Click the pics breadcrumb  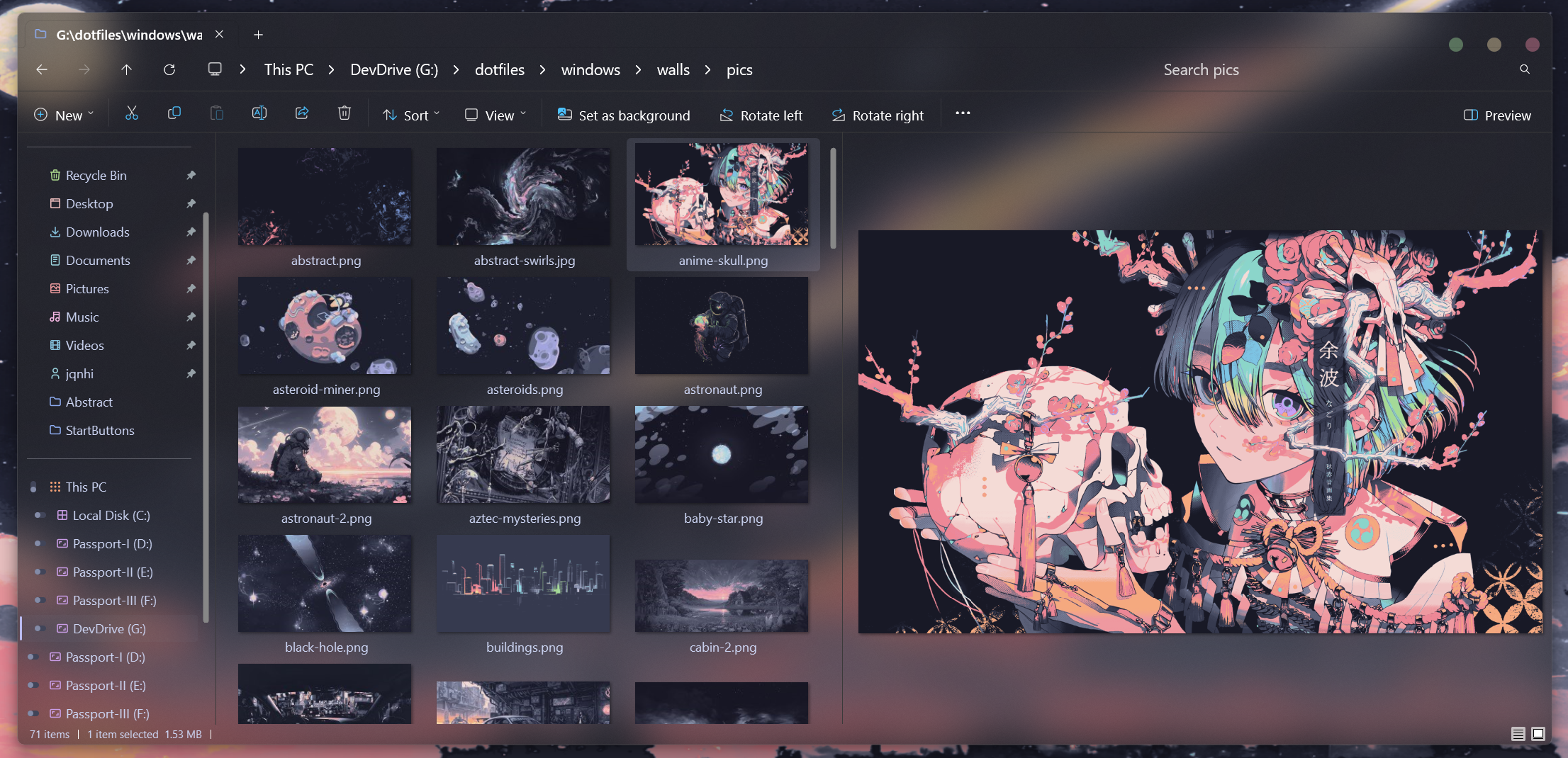[739, 69]
